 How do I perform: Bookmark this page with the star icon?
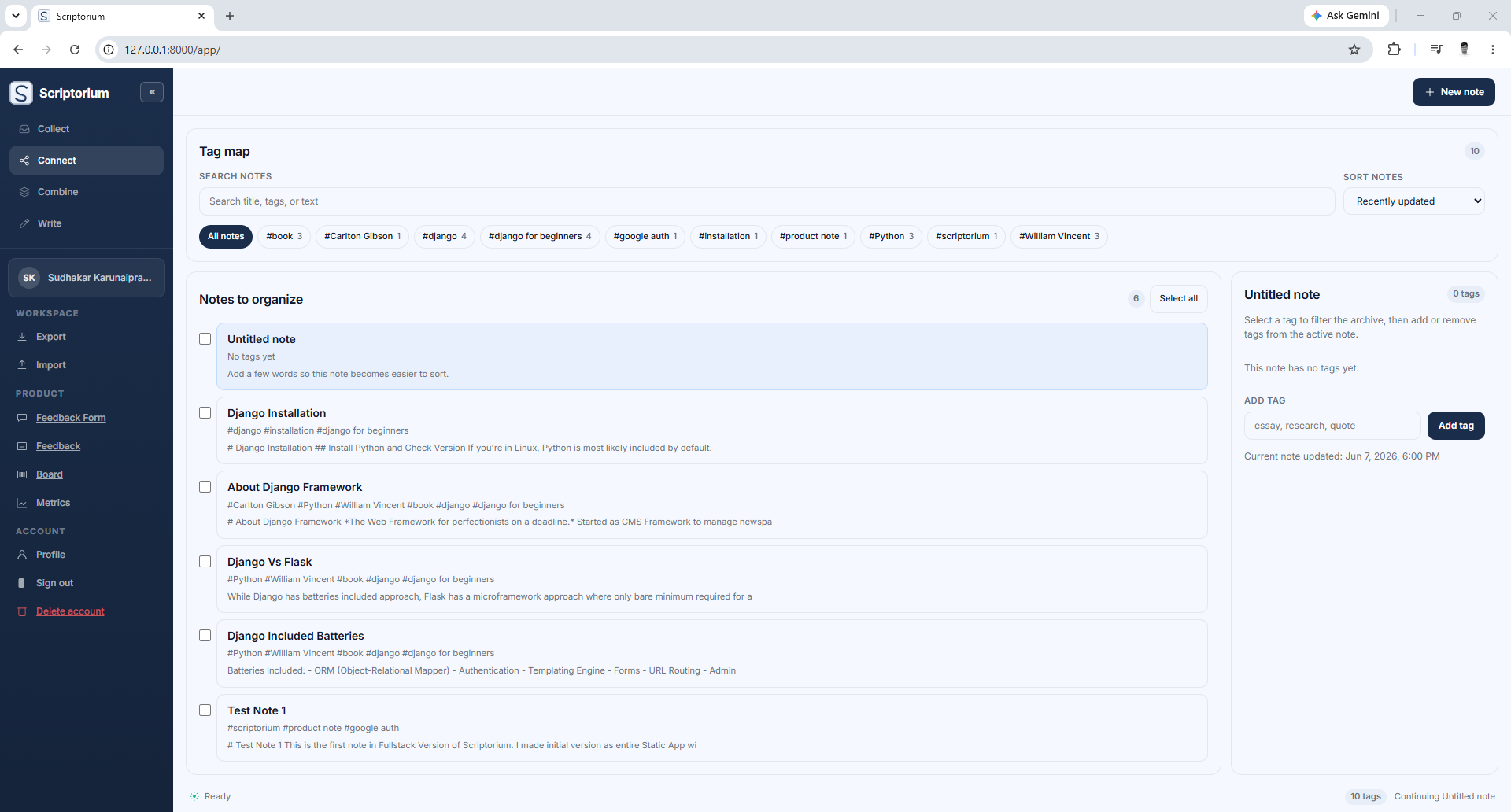[x=1354, y=50]
